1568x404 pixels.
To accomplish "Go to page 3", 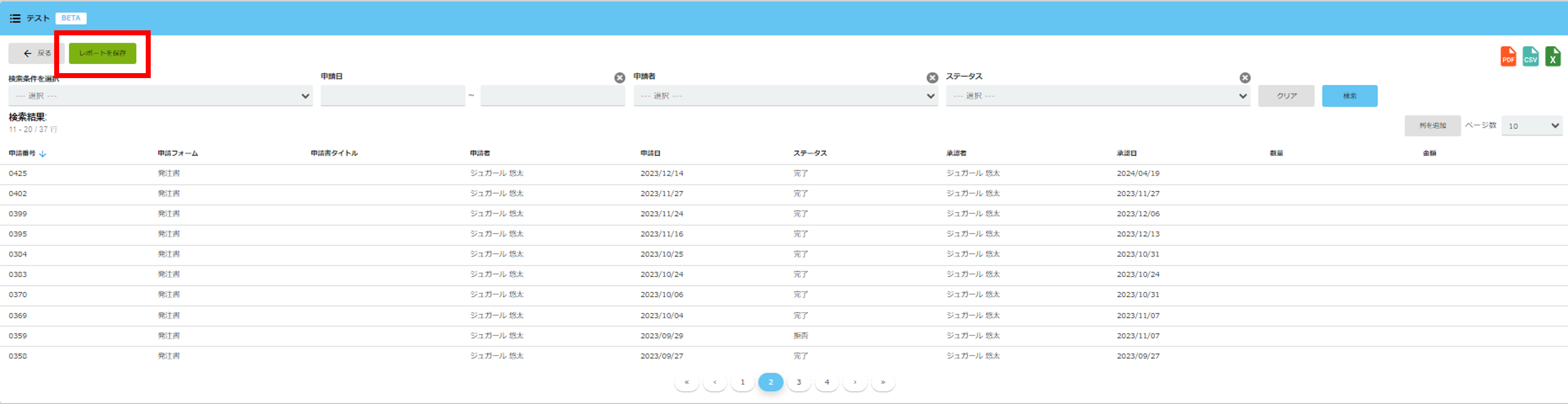I will [799, 382].
